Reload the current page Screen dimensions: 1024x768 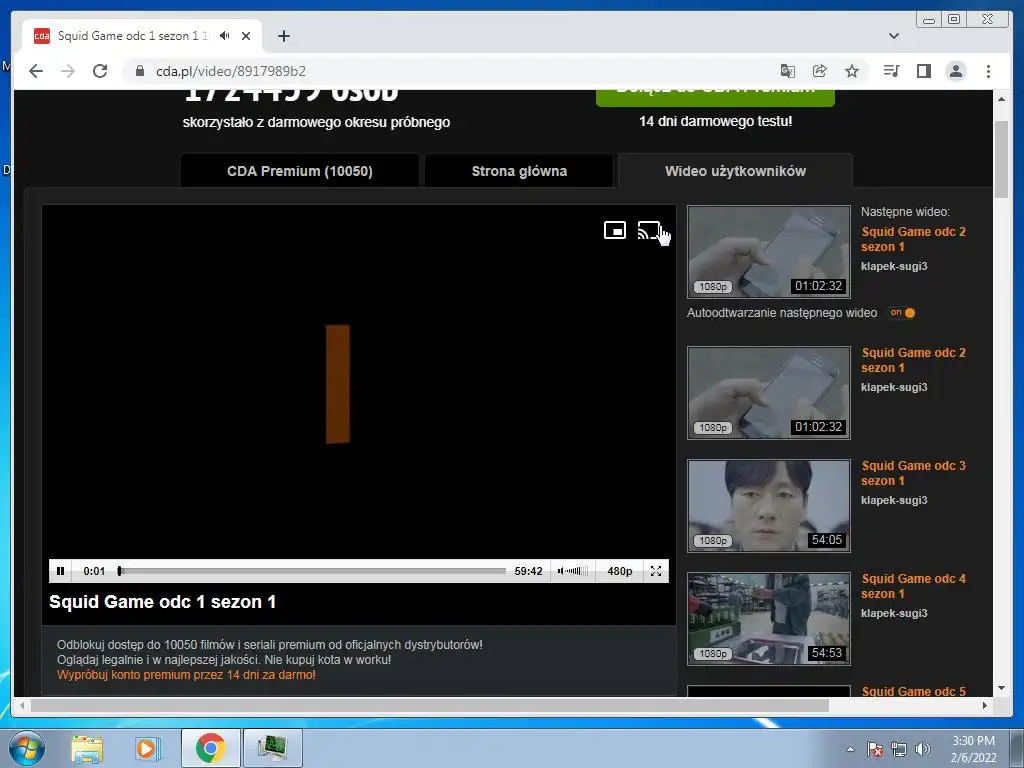point(100,71)
